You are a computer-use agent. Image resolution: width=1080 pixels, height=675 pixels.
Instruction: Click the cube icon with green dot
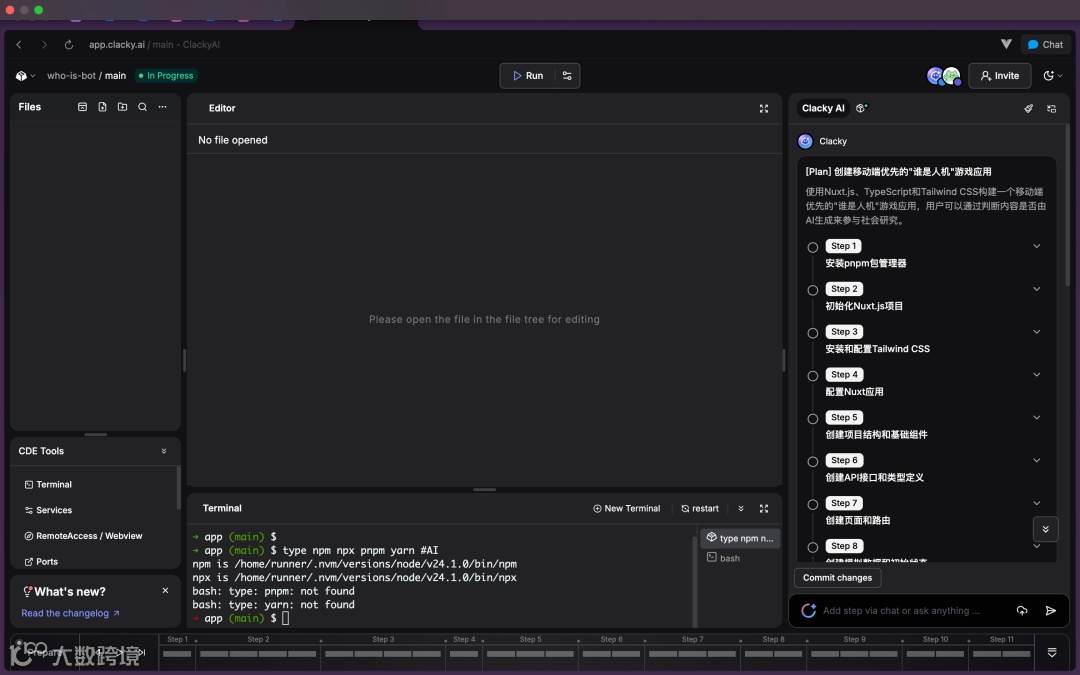[862, 108]
